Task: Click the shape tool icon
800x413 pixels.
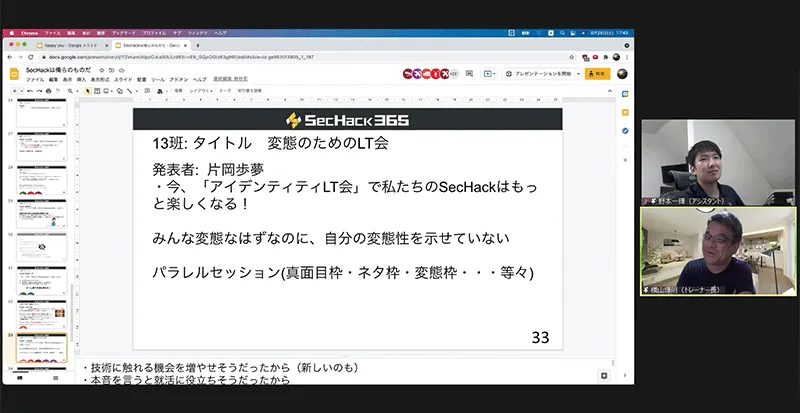Action: pyautogui.click(x=120, y=91)
